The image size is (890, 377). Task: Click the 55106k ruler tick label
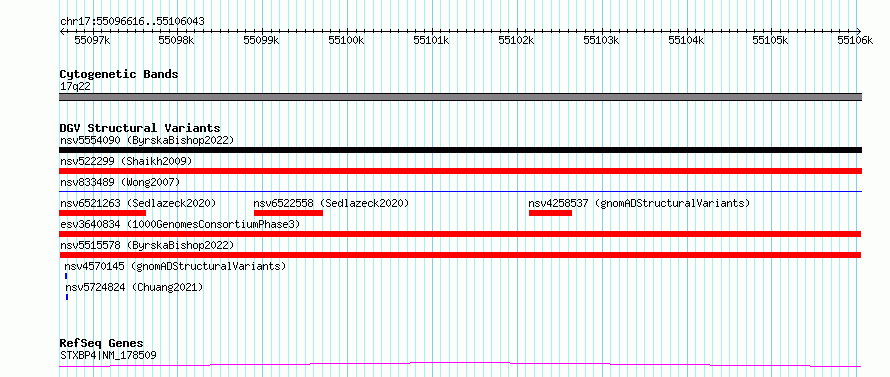coord(855,40)
